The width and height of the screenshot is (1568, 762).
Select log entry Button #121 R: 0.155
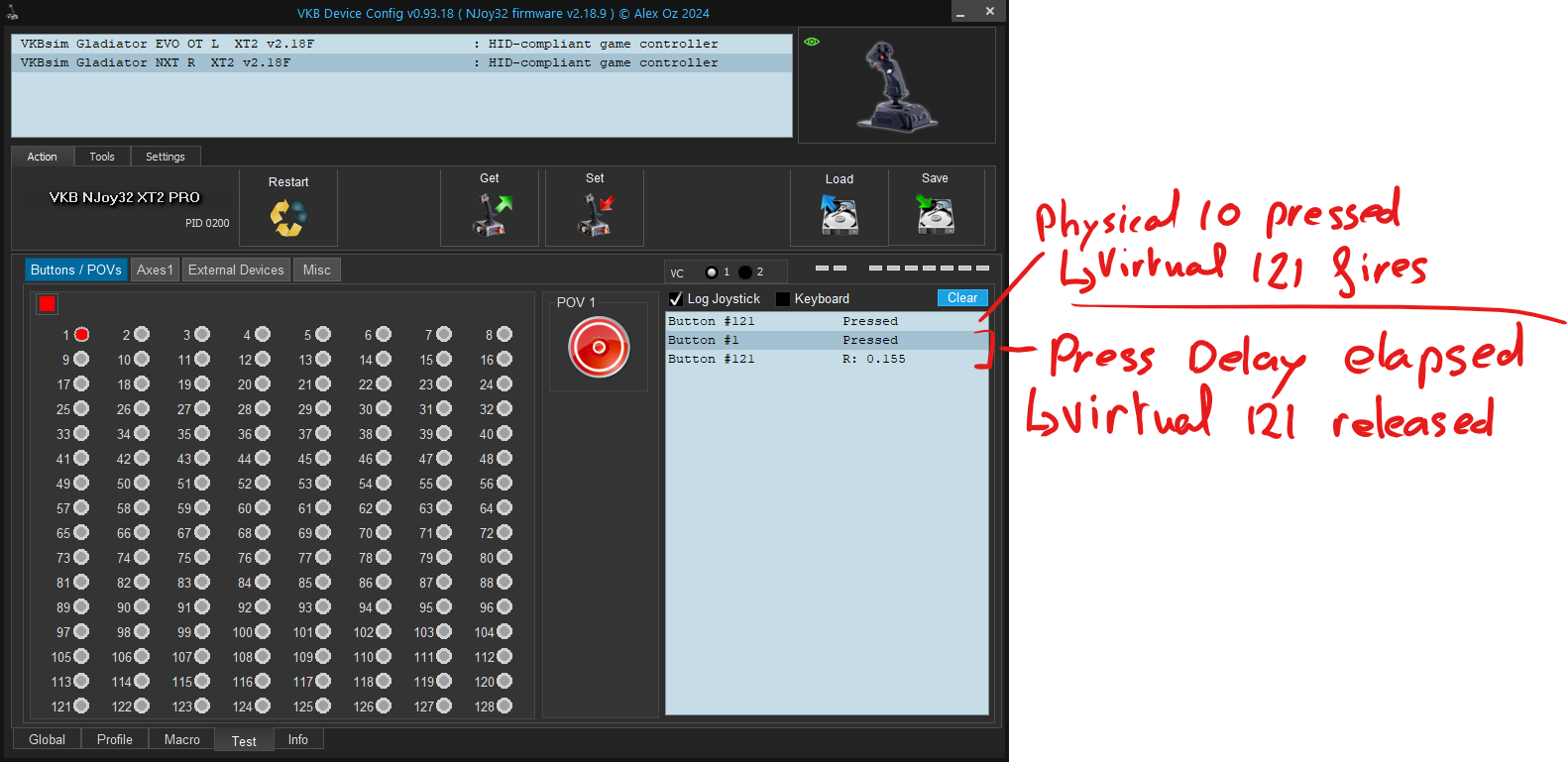click(827, 359)
